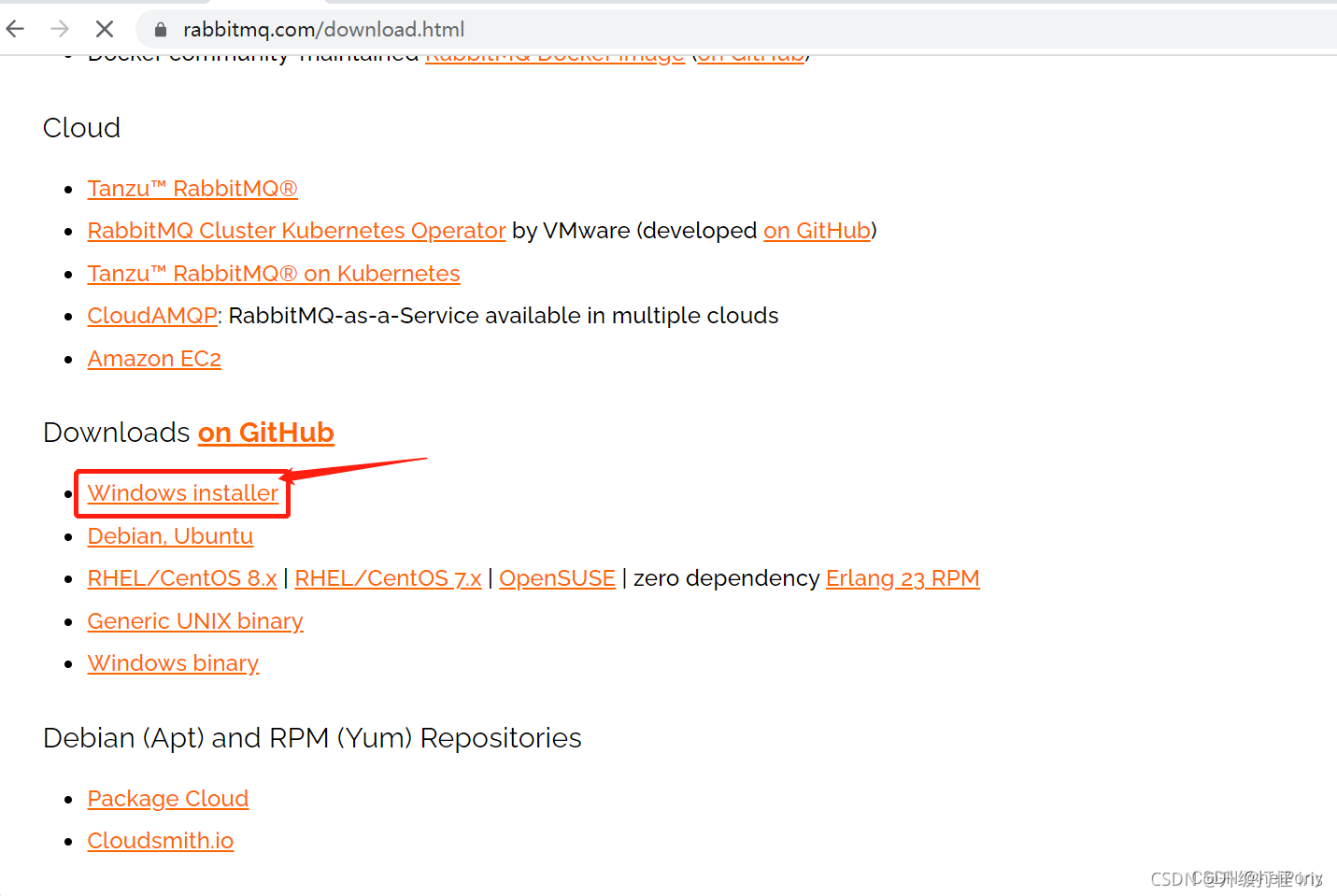Screen dimensions: 1337x896
Task: Click the Cloud section heading
Action: tap(81, 128)
